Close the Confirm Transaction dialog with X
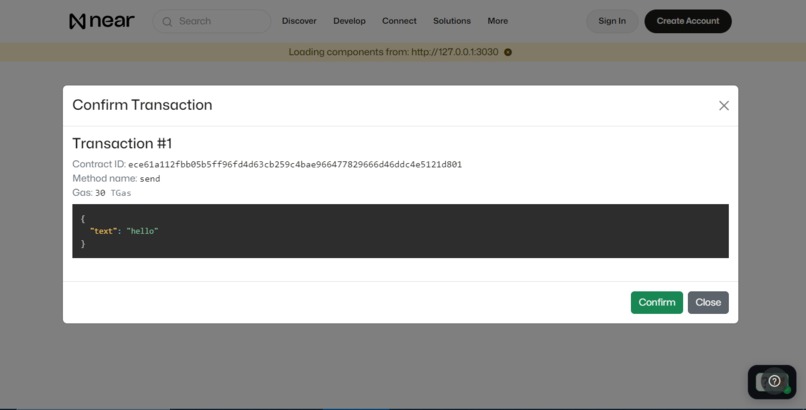Image resolution: width=806 pixels, height=410 pixels. 724,105
